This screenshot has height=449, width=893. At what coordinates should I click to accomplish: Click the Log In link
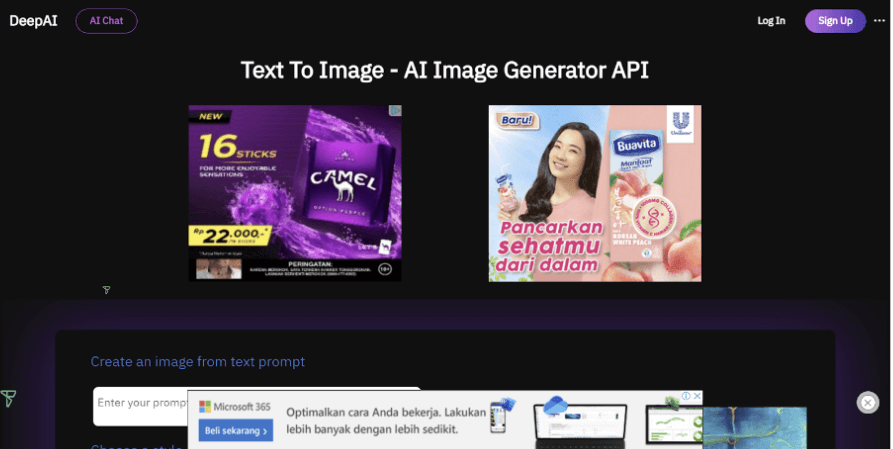click(x=771, y=21)
